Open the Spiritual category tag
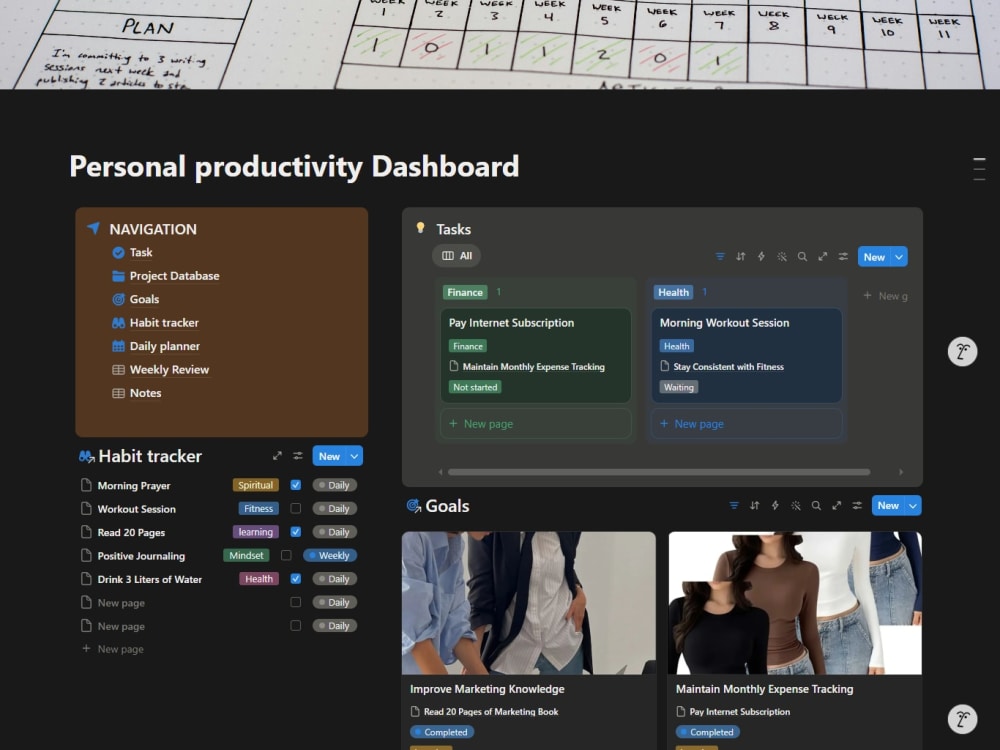The height and width of the screenshot is (750, 1000). point(256,485)
